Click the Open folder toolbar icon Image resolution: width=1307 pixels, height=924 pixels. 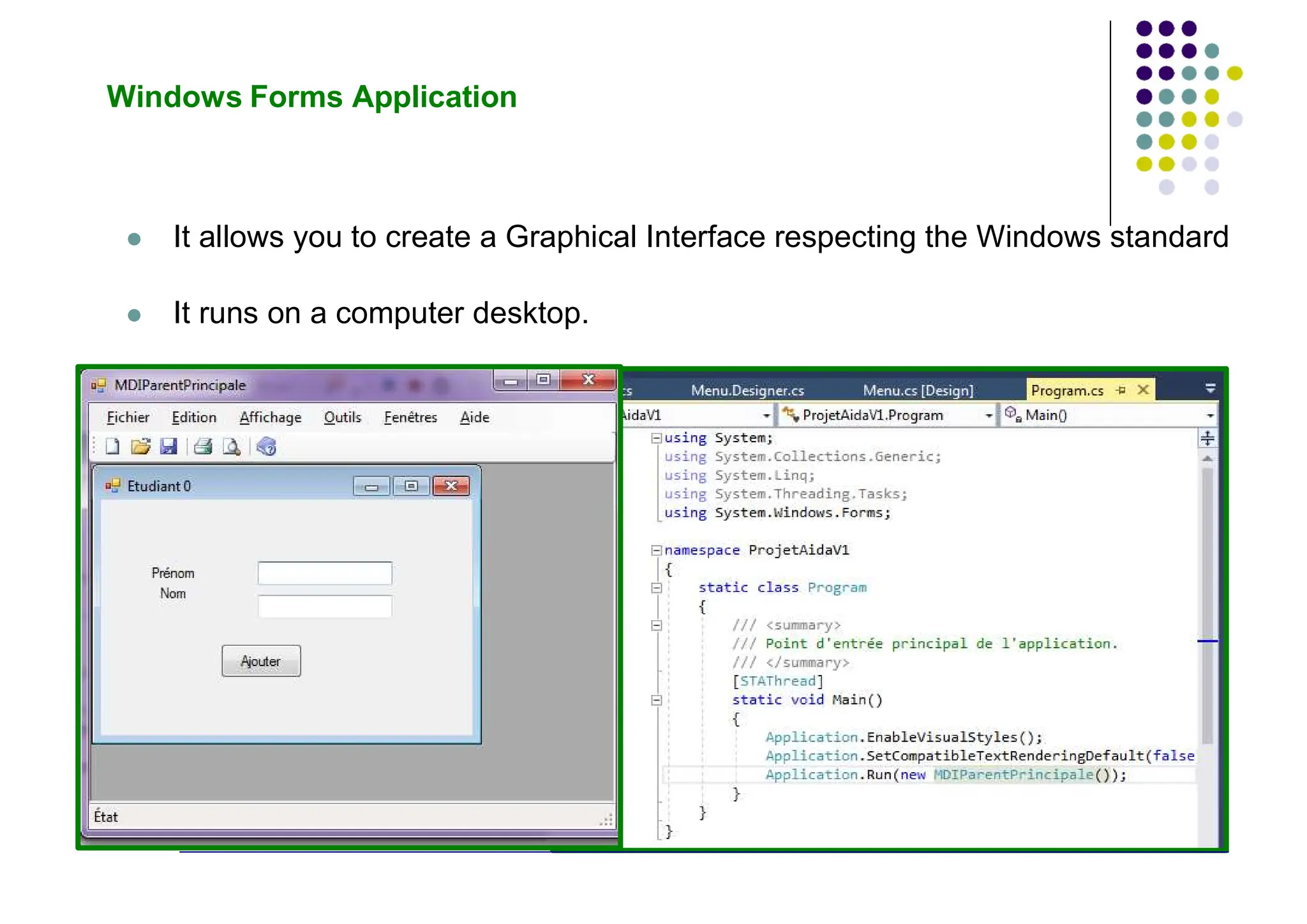point(140,446)
